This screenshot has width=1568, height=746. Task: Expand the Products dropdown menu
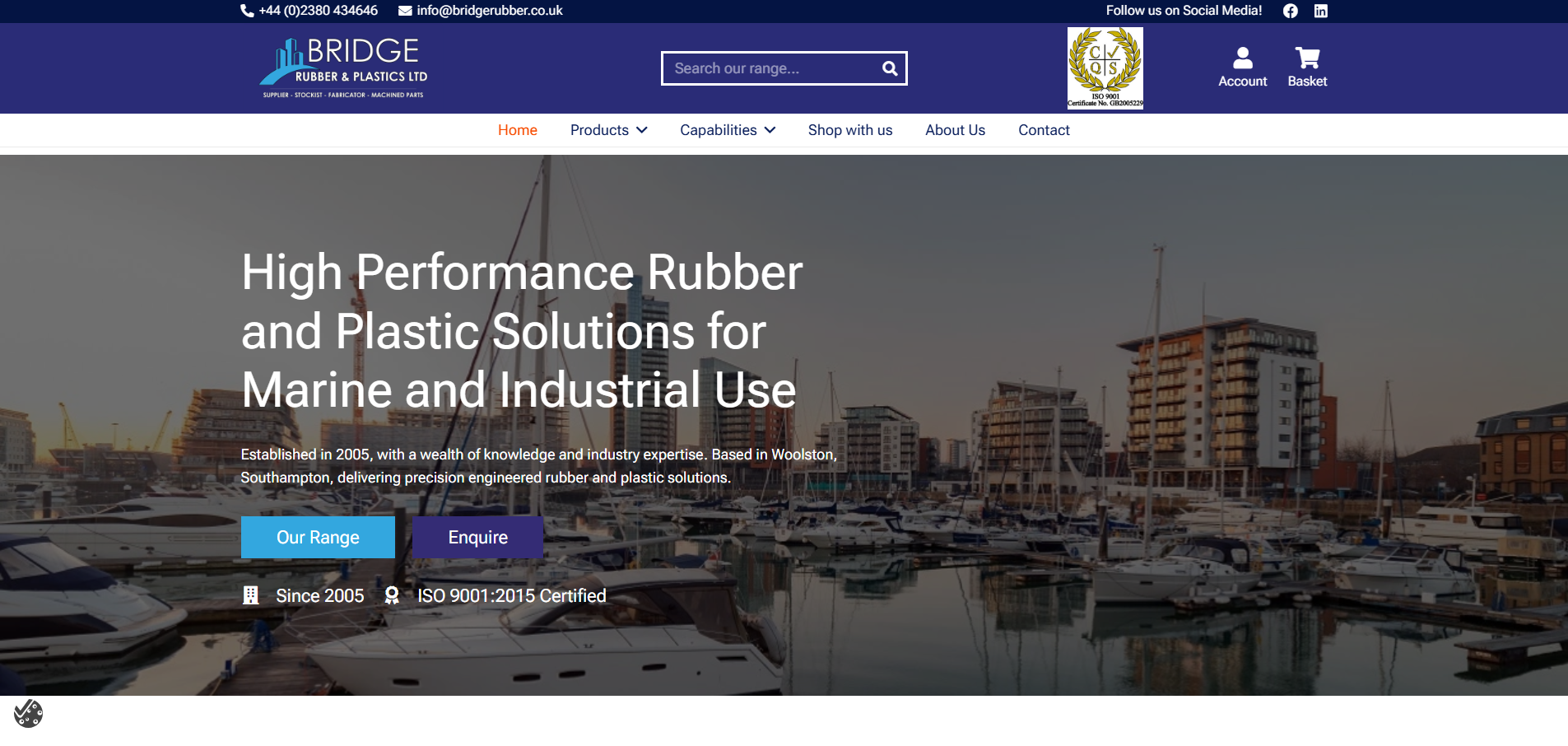pyautogui.click(x=608, y=130)
